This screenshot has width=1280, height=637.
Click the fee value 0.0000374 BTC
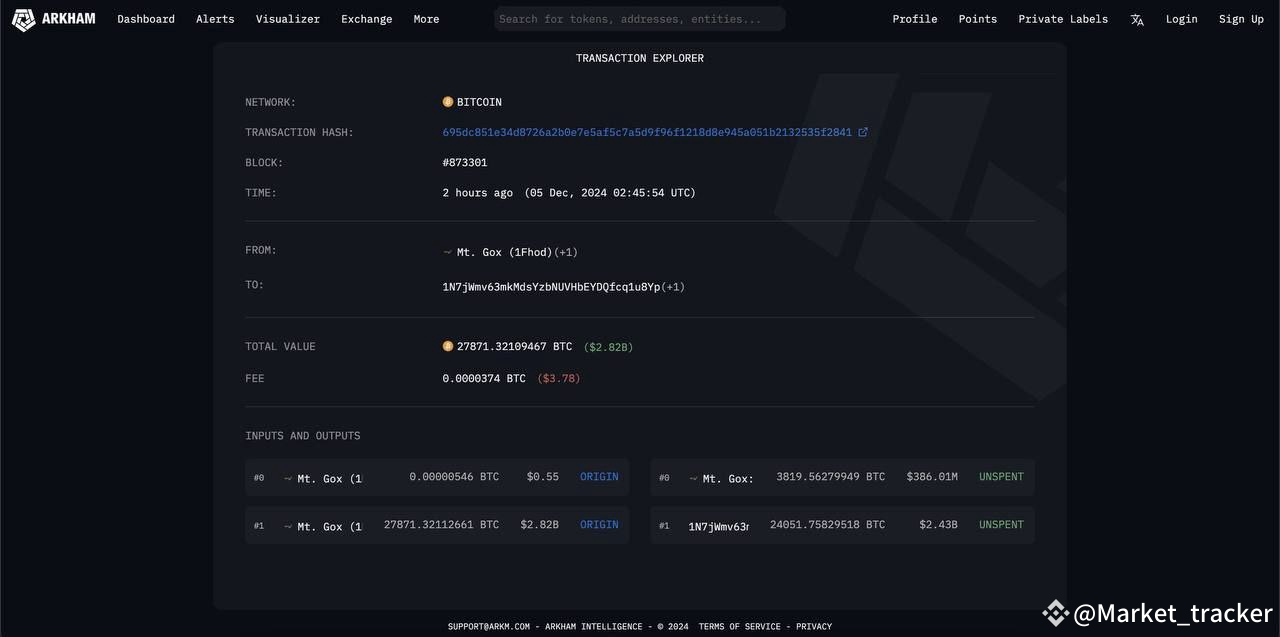484,379
